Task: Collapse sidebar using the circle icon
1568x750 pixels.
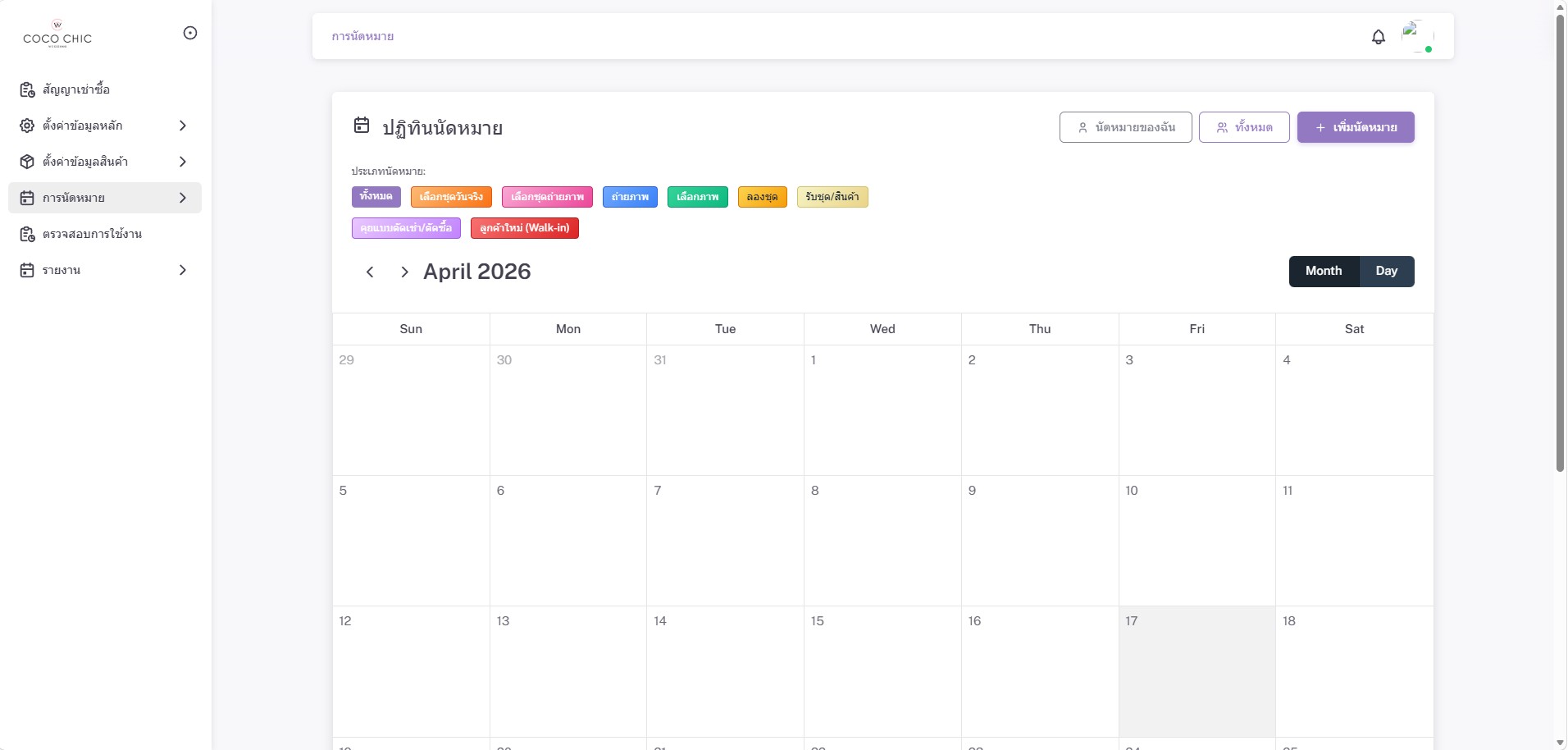Action: (x=190, y=33)
